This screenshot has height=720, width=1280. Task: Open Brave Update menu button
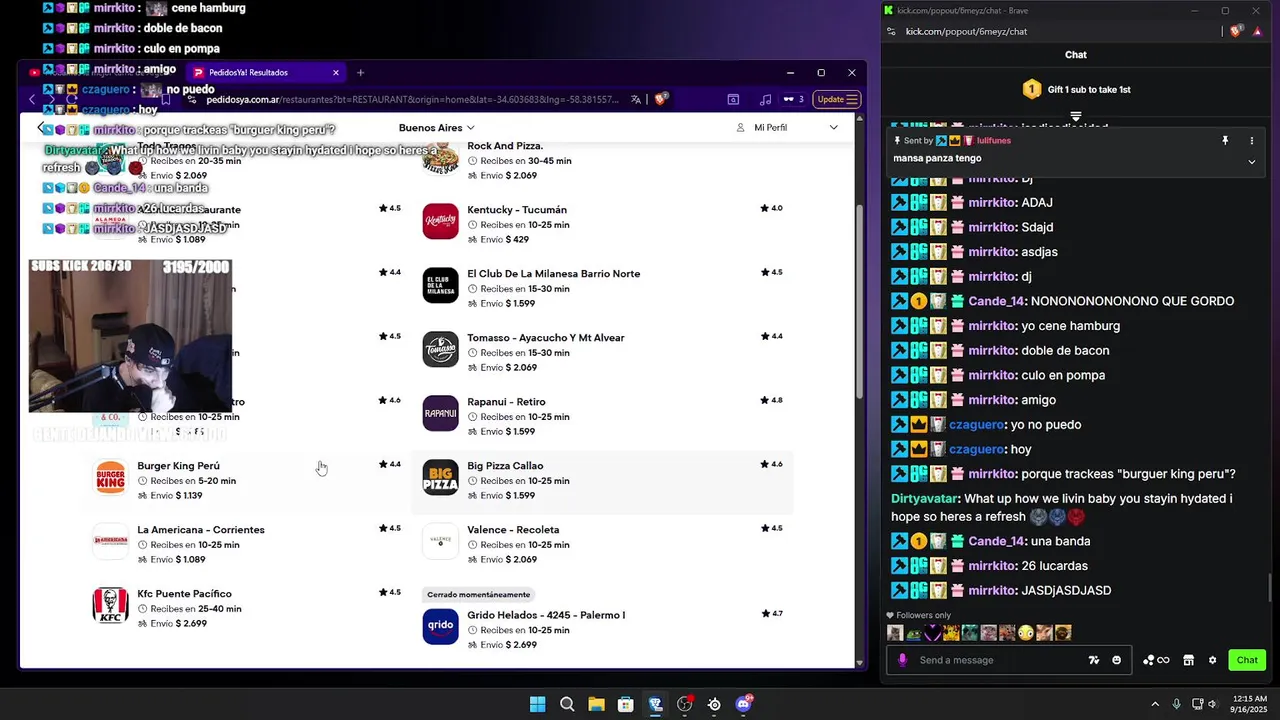pos(837,99)
